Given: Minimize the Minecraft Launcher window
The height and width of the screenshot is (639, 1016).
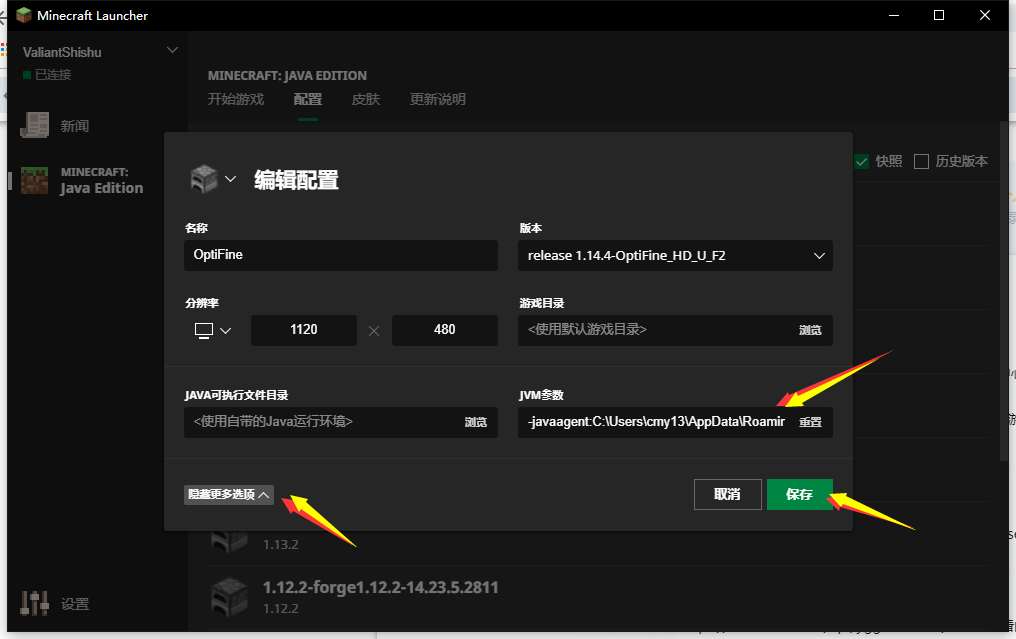Looking at the screenshot, I should (x=894, y=15).
